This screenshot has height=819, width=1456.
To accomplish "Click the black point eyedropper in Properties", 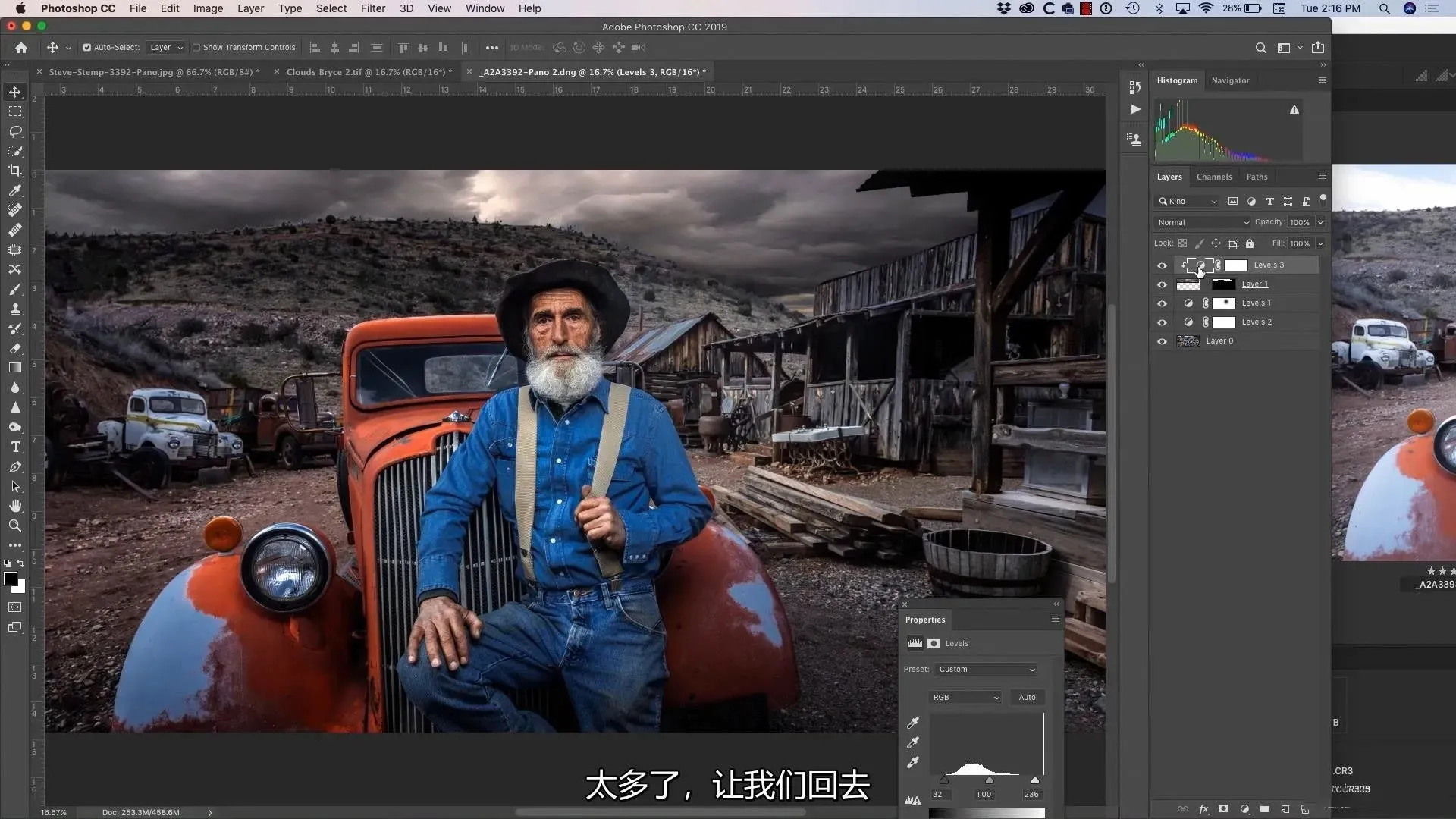I will coord(913,723).
